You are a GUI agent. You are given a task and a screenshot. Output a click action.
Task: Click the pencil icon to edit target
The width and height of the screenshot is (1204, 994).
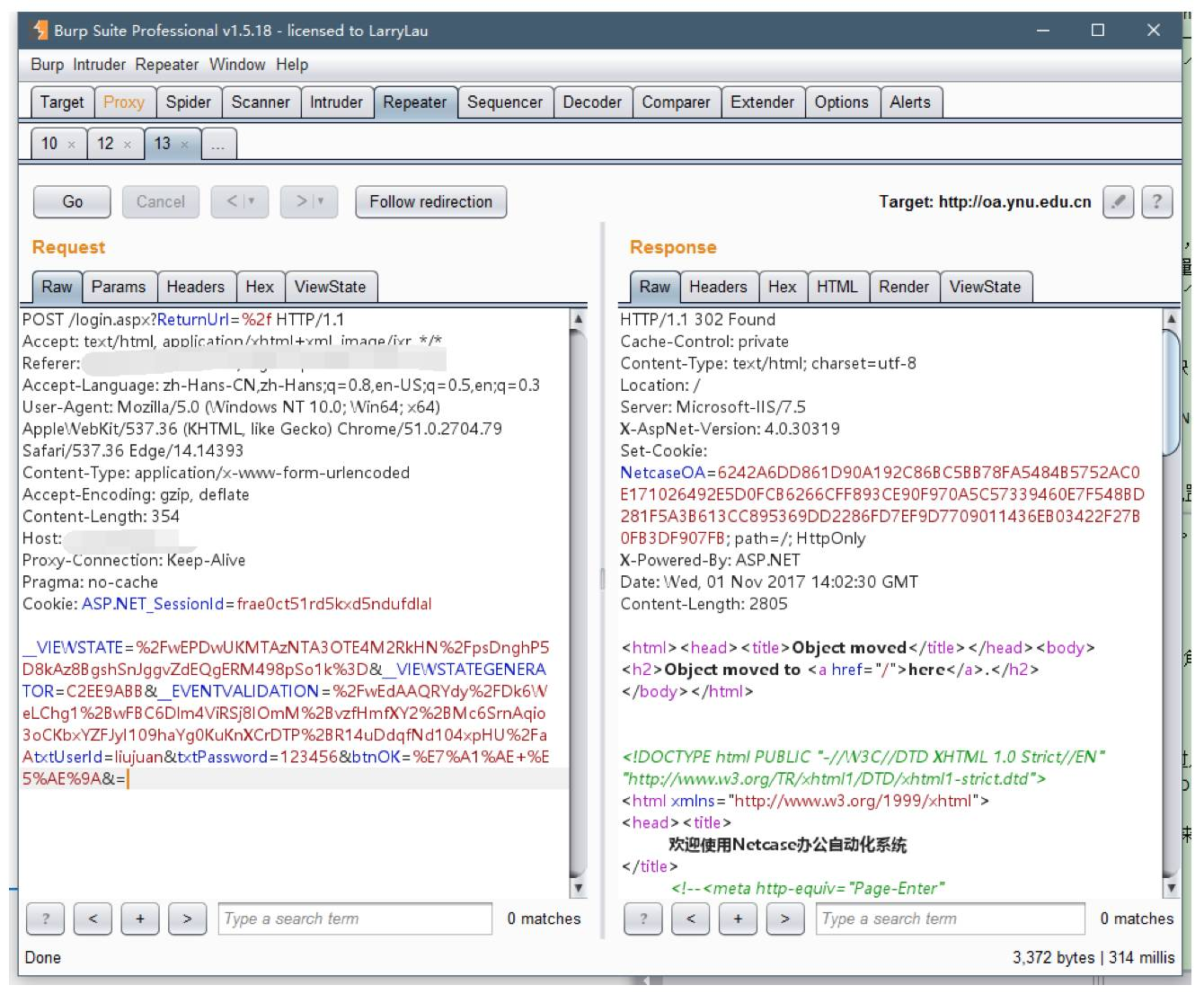[1118, 201]
